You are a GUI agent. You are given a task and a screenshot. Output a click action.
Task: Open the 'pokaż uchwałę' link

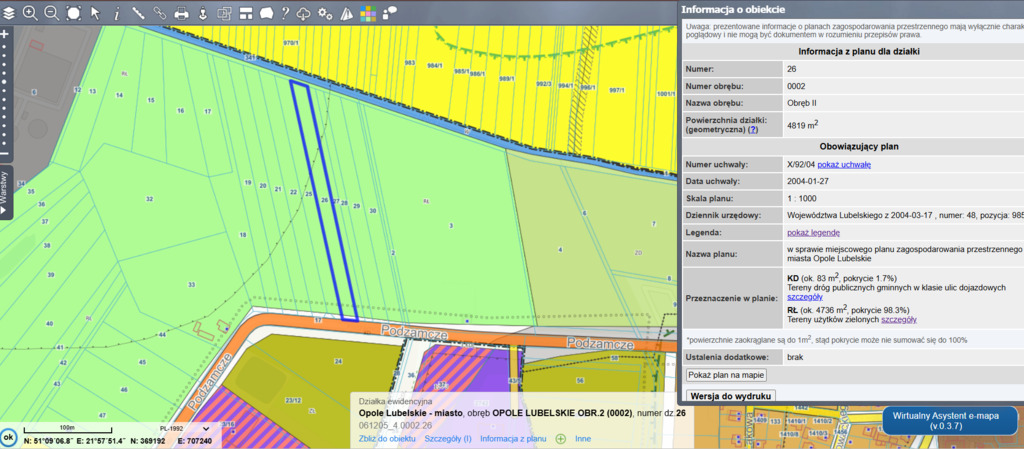[844, 164]
